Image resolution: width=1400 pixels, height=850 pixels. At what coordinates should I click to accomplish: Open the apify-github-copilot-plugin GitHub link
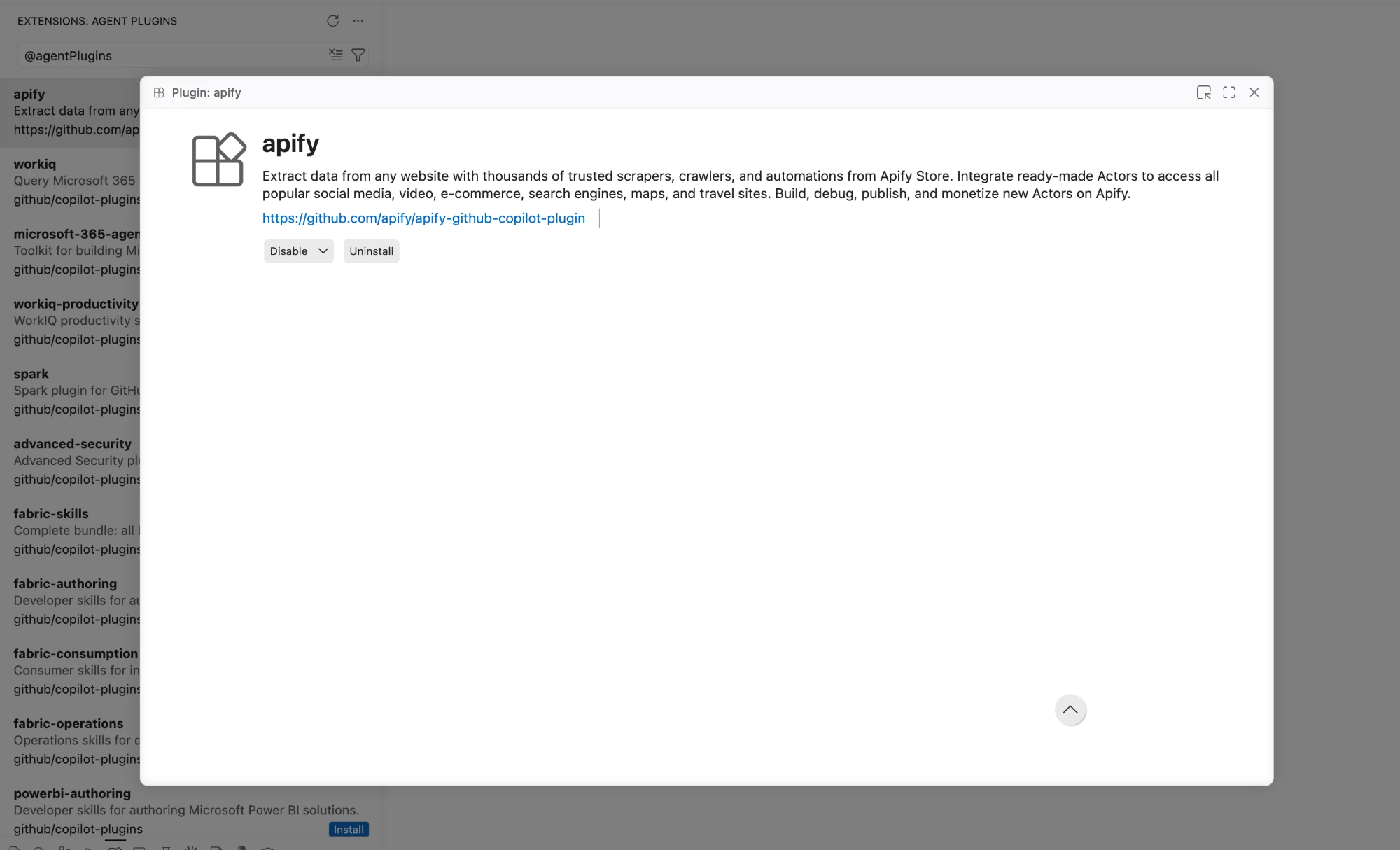423,218
